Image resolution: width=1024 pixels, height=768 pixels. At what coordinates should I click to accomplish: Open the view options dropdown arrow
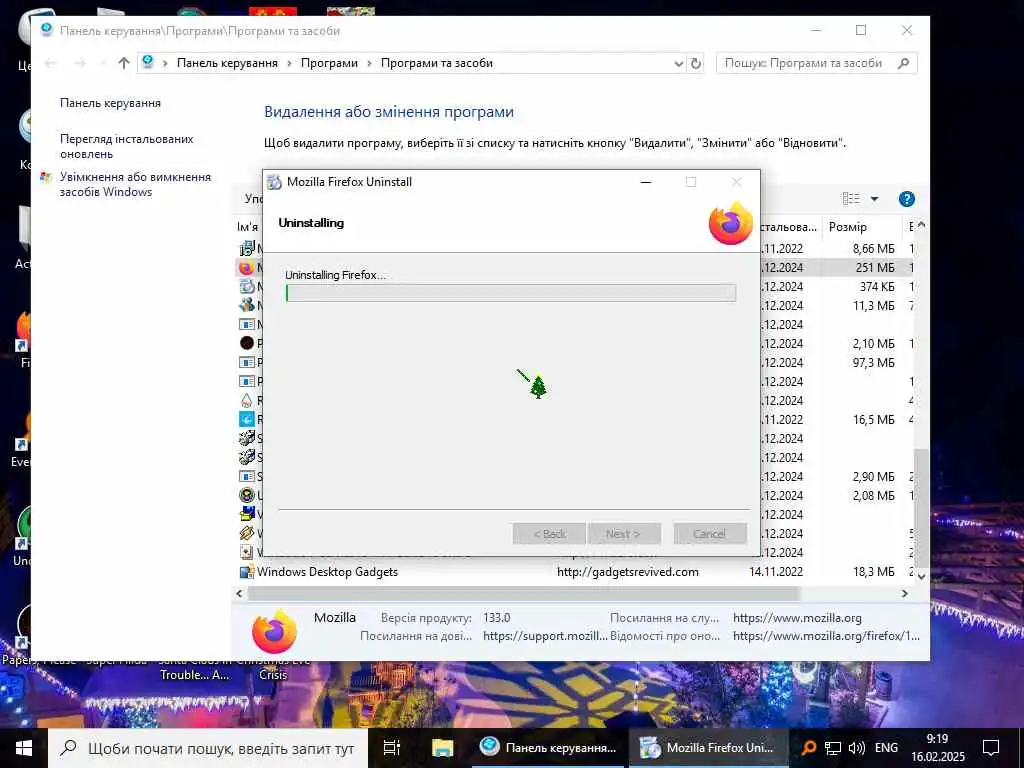click(x=874, y=199)
